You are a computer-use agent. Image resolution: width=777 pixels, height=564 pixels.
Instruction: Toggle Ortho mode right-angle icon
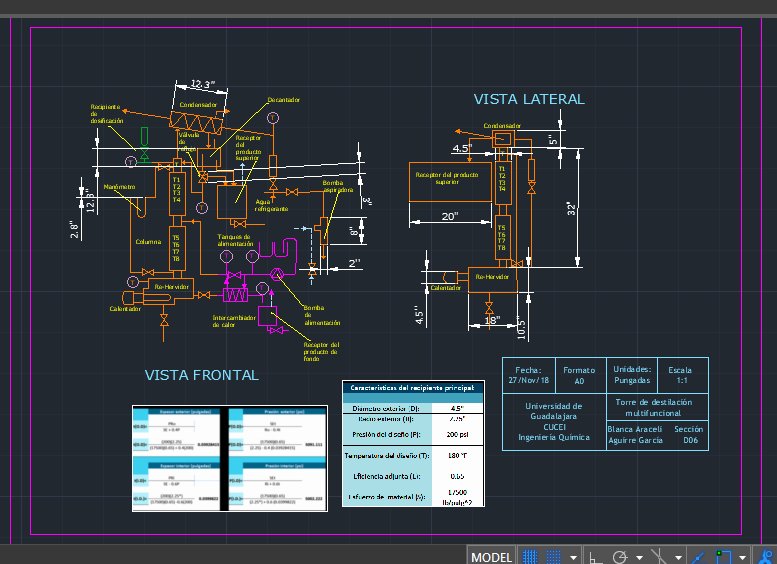pos(595,557)
